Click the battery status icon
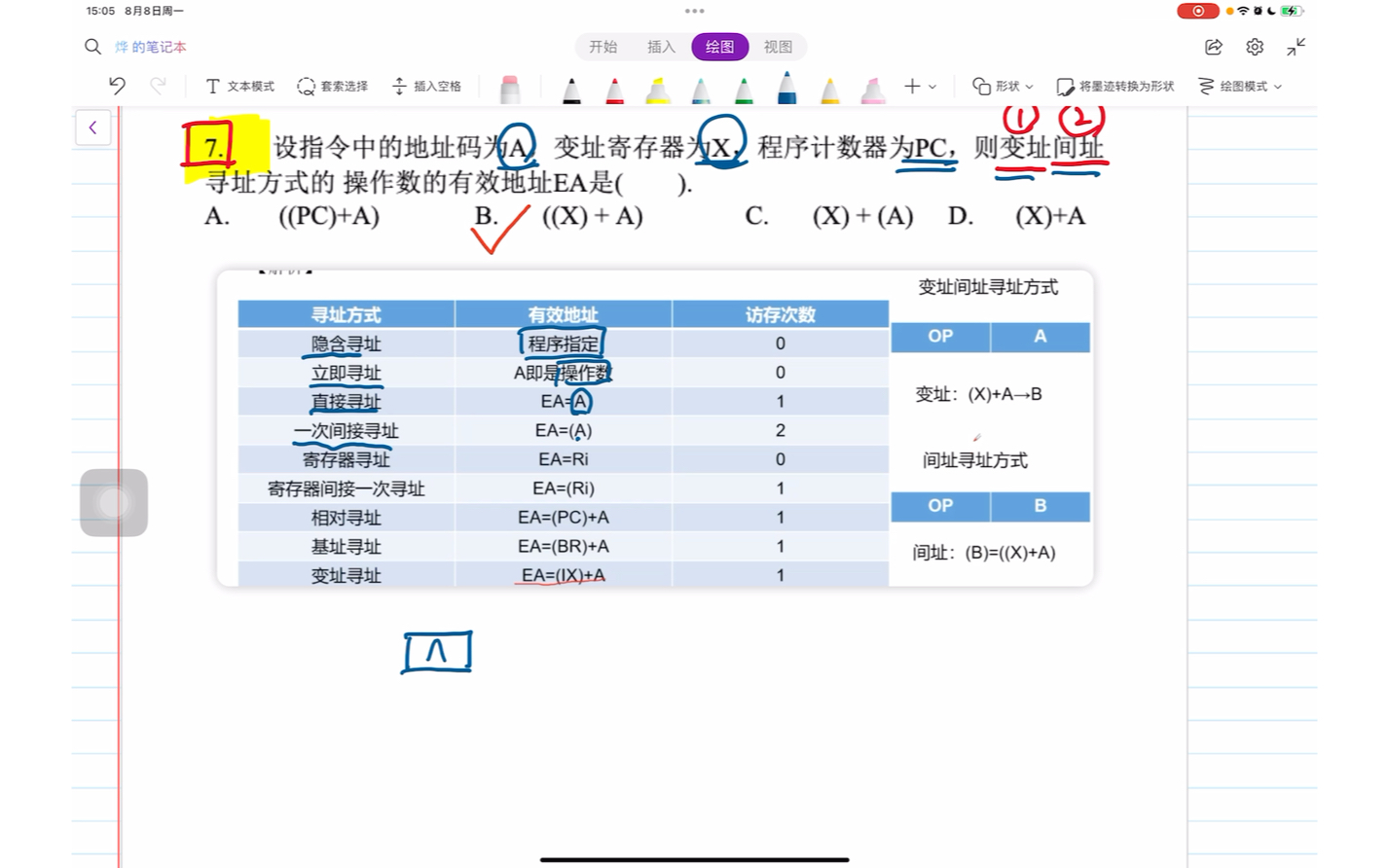The height and width of the screenshot is (868, 1389). point(1292,11)
